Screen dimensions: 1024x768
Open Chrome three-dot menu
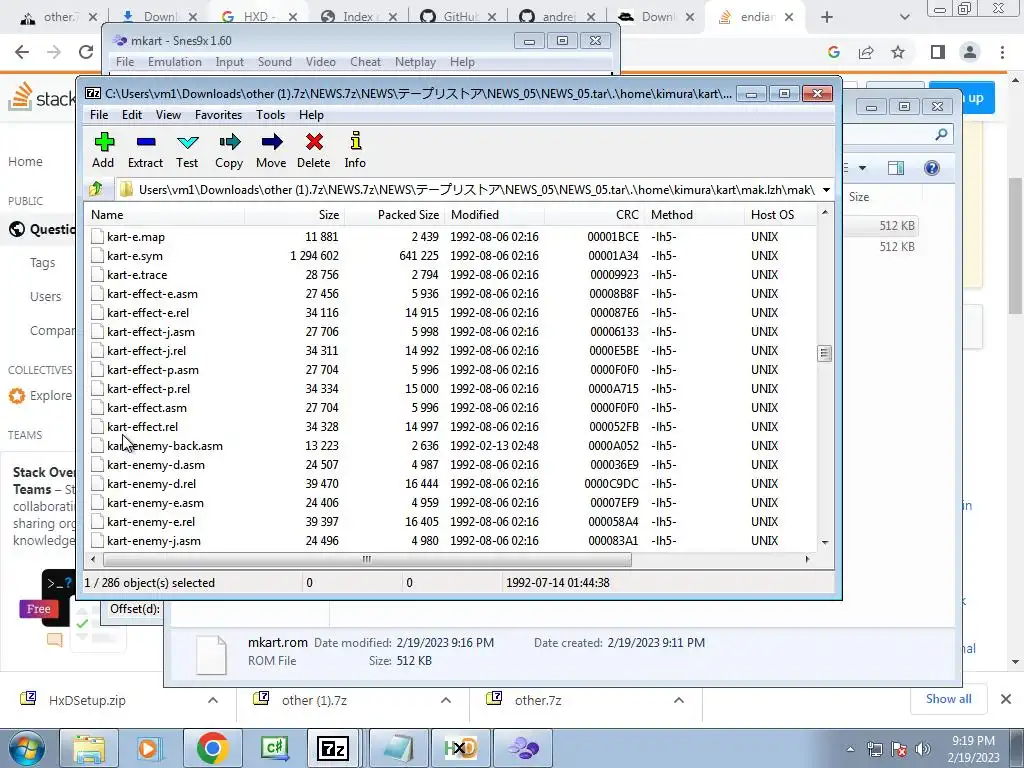1002,52
